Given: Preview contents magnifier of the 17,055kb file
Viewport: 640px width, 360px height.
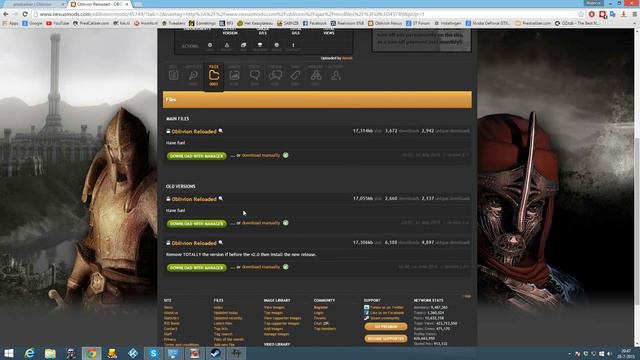Looking at the screenshot, I should (221, 199).
